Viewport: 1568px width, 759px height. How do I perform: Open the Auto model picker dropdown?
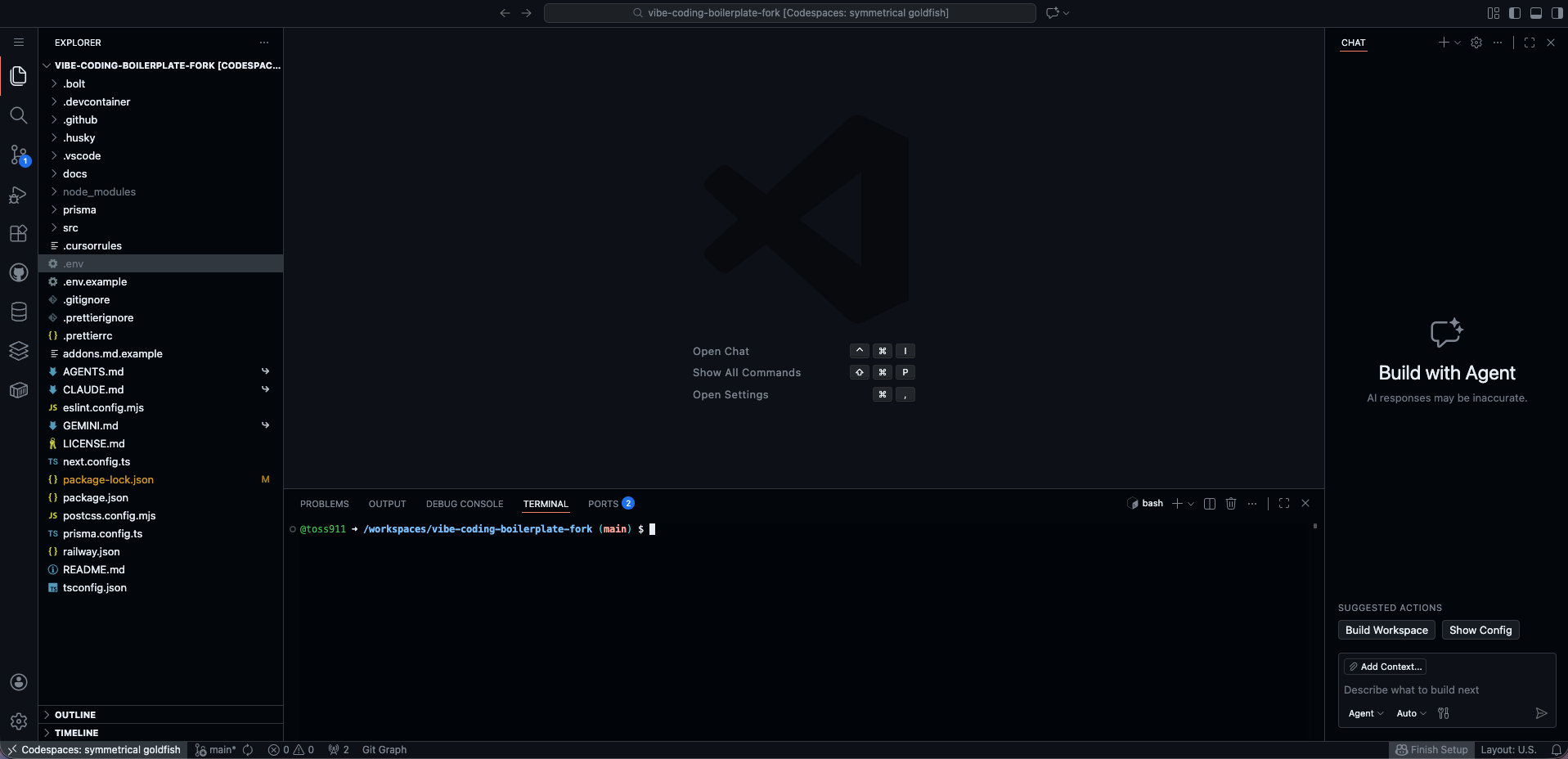(1410, 713)
